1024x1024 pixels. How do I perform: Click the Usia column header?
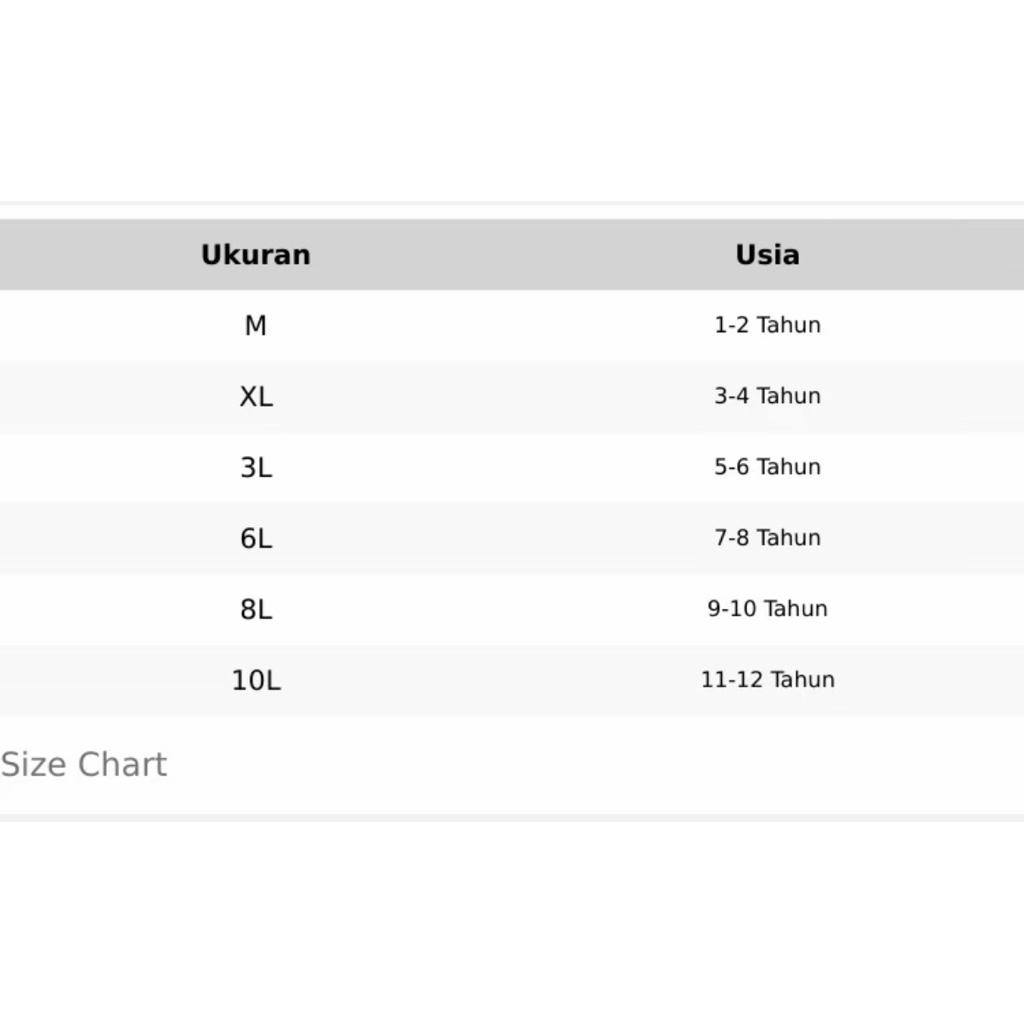click(x=767, y=255)
